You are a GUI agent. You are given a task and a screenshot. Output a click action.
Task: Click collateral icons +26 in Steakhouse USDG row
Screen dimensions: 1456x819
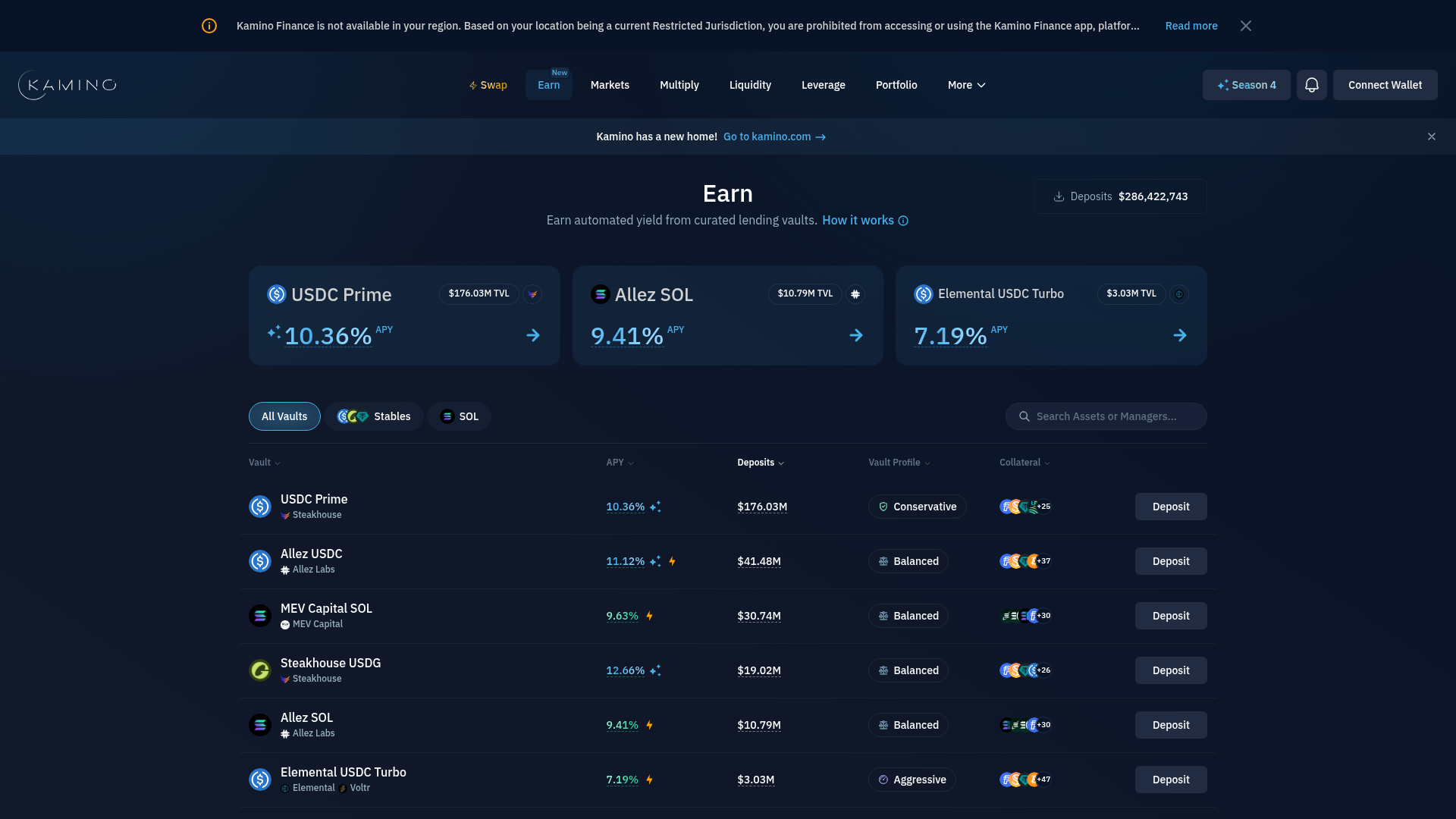pos(1025,670)
